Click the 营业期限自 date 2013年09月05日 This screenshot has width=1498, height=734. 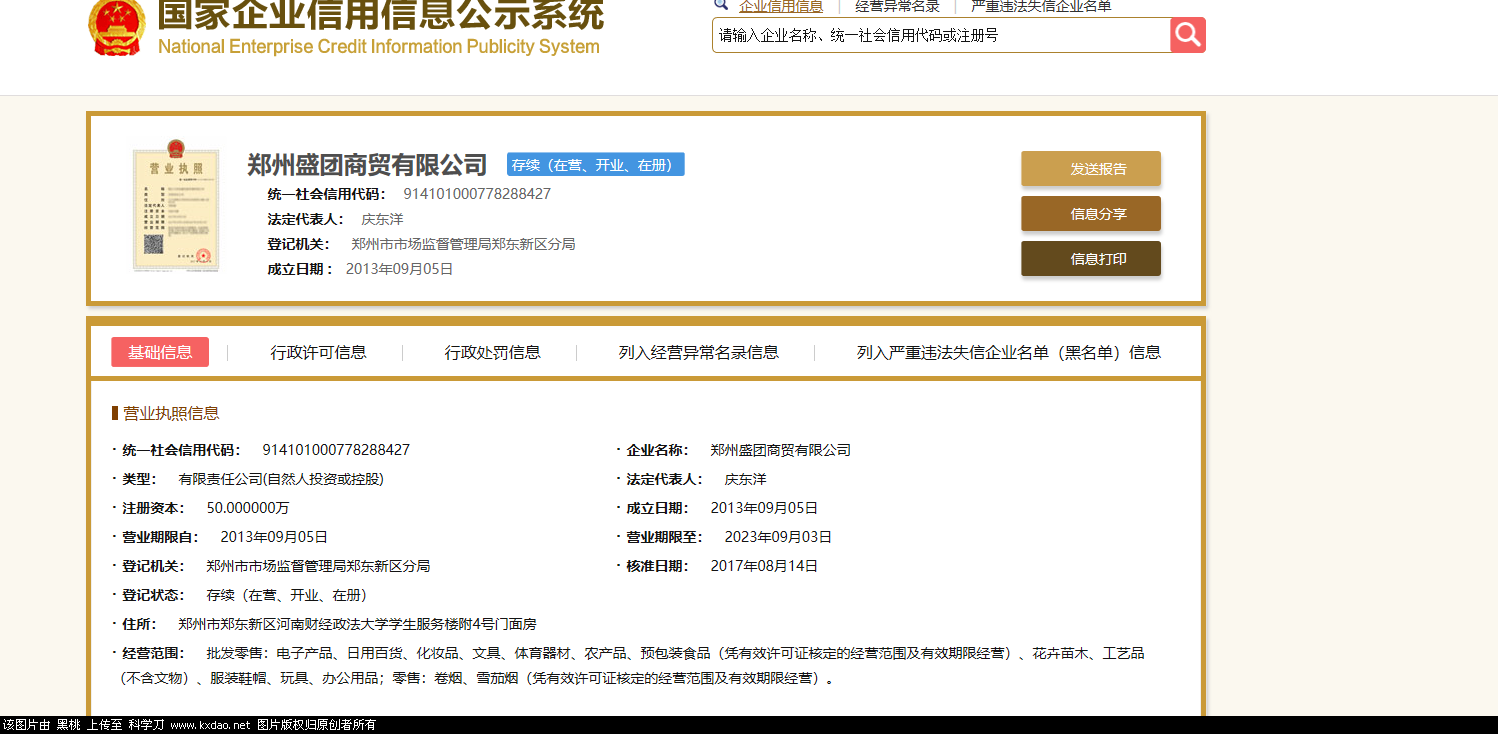(x=274, y=537)
